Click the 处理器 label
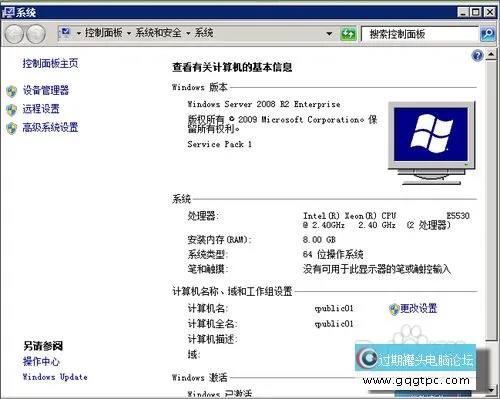 (x=203, y=216)
